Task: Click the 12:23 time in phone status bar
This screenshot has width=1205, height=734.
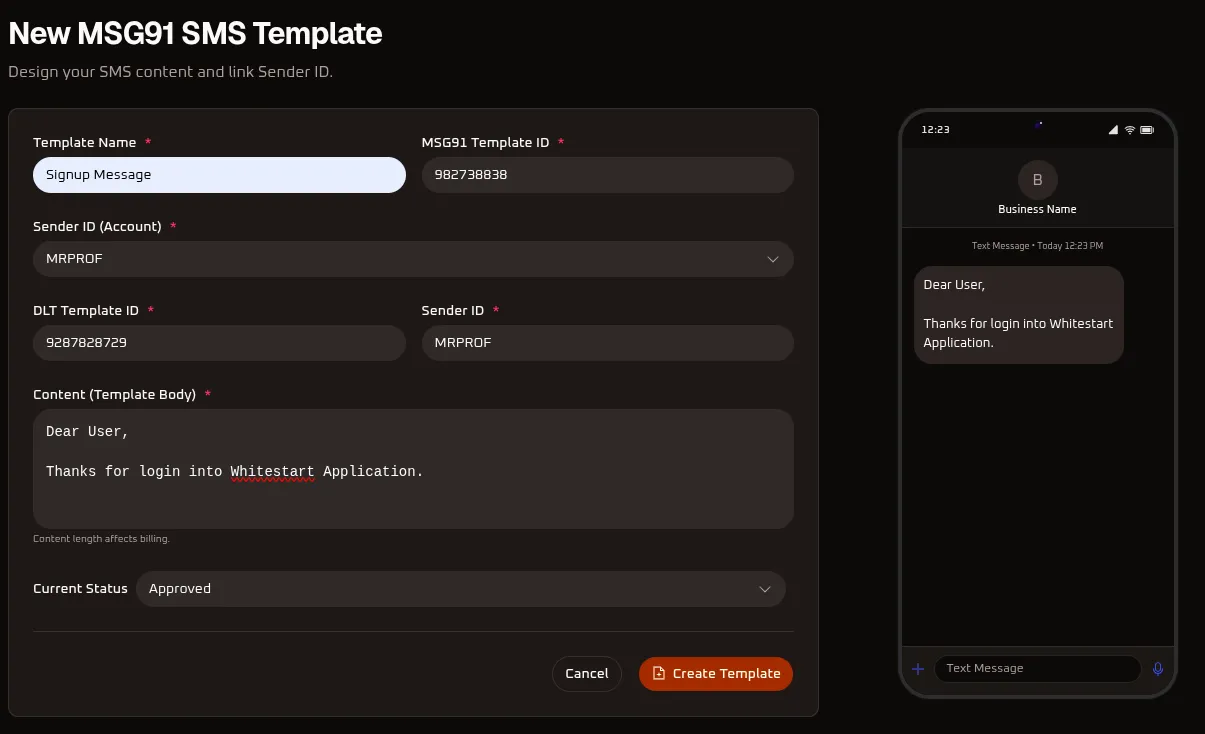Action: click(x=935, y=130)
